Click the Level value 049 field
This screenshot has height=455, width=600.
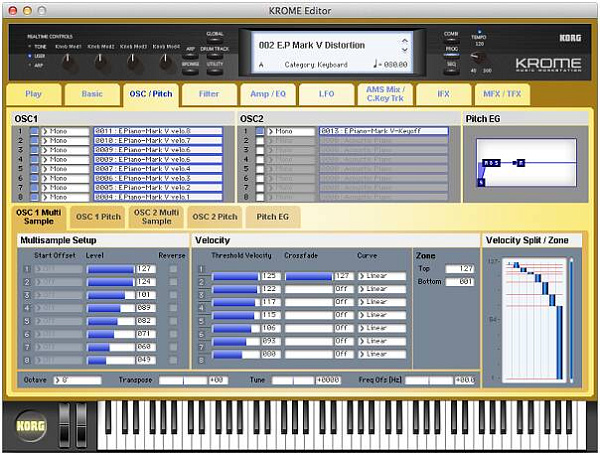(x=146, y=360)
